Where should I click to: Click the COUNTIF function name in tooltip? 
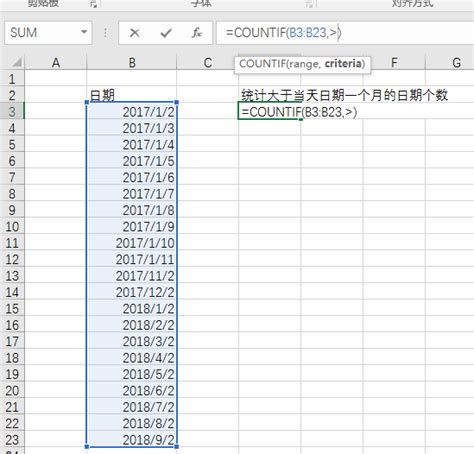262,64
